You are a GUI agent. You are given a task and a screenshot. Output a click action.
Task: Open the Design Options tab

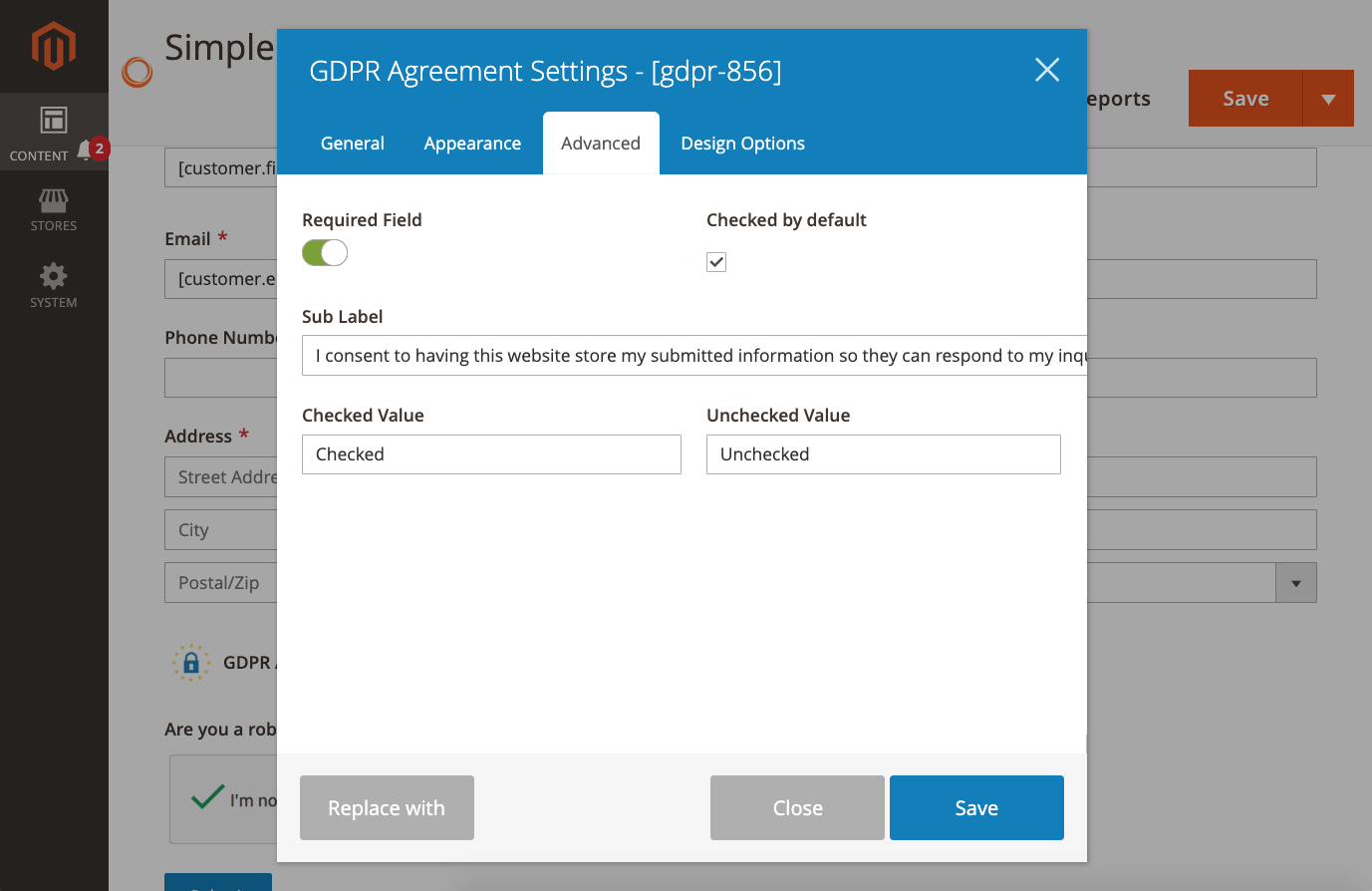click(742, 144)
